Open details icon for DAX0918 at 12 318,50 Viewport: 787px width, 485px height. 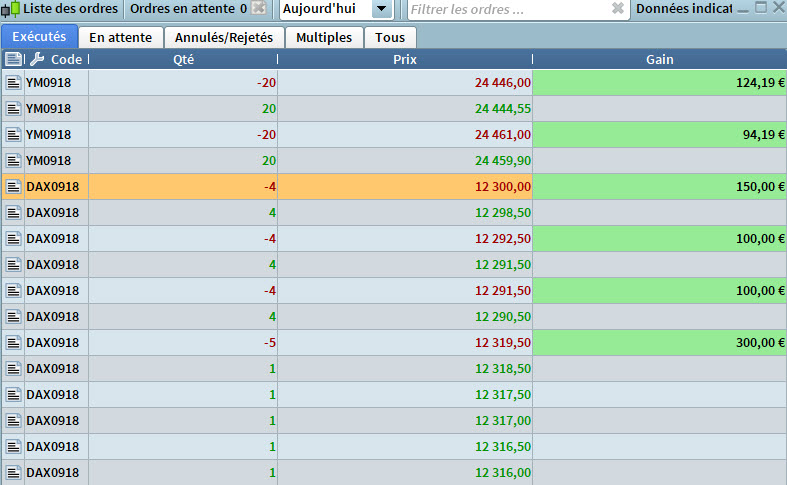click(x=13, y=369)
